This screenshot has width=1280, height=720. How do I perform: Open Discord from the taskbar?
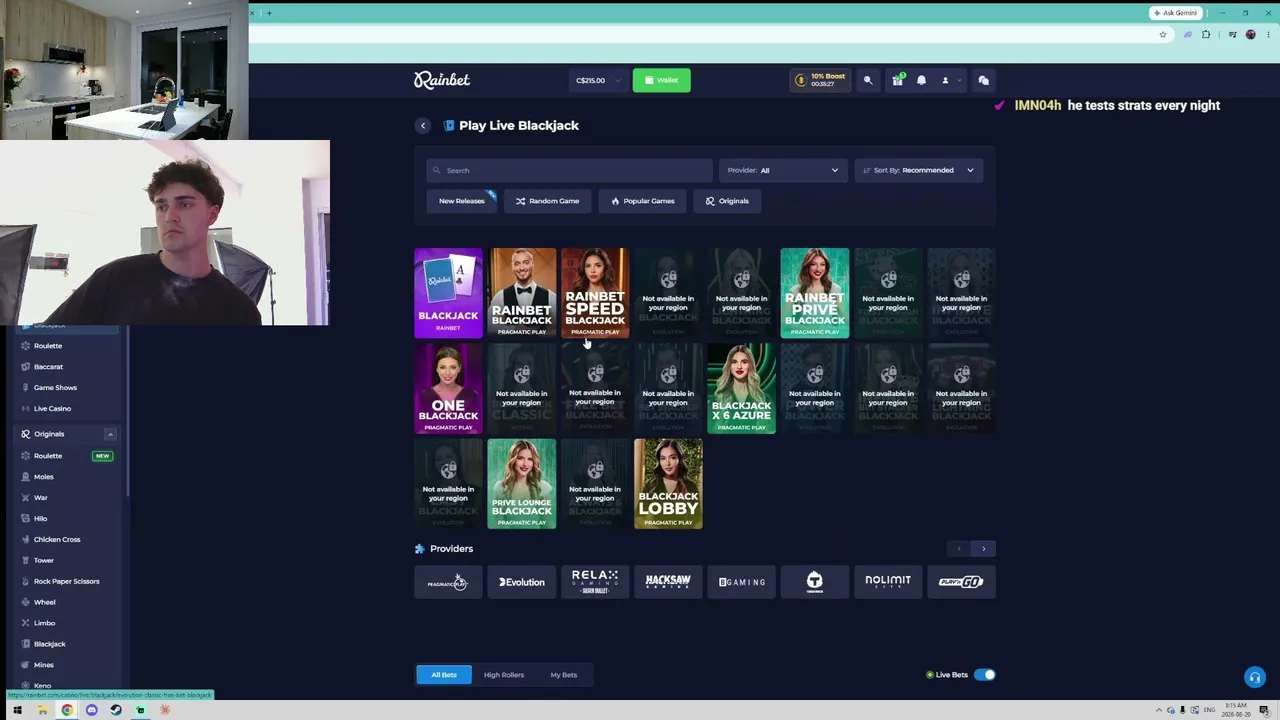(x=91, y=710)
